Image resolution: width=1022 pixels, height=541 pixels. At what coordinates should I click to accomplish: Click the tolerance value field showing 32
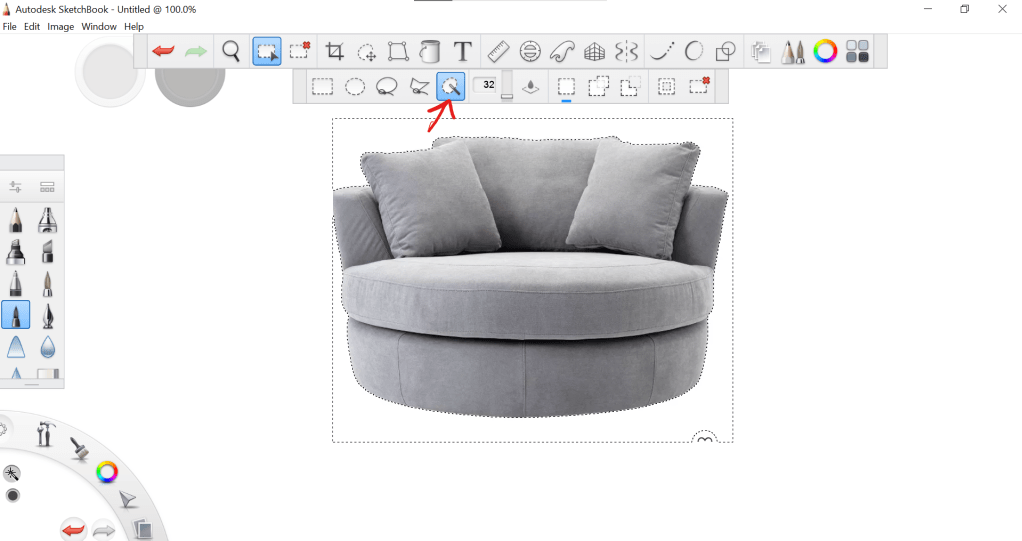(x=488, y=85)
